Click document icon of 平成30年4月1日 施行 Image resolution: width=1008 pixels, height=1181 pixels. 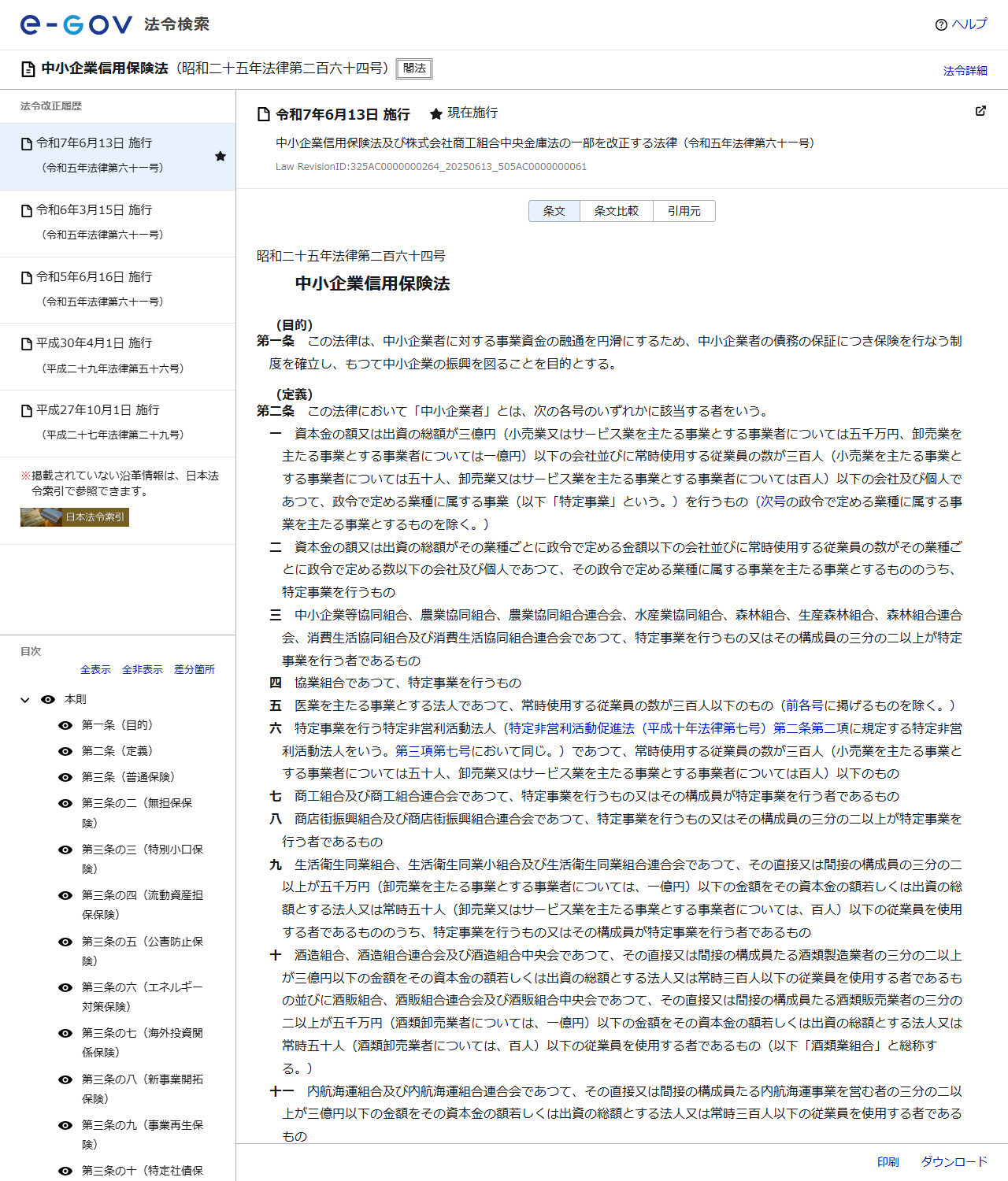27,343
